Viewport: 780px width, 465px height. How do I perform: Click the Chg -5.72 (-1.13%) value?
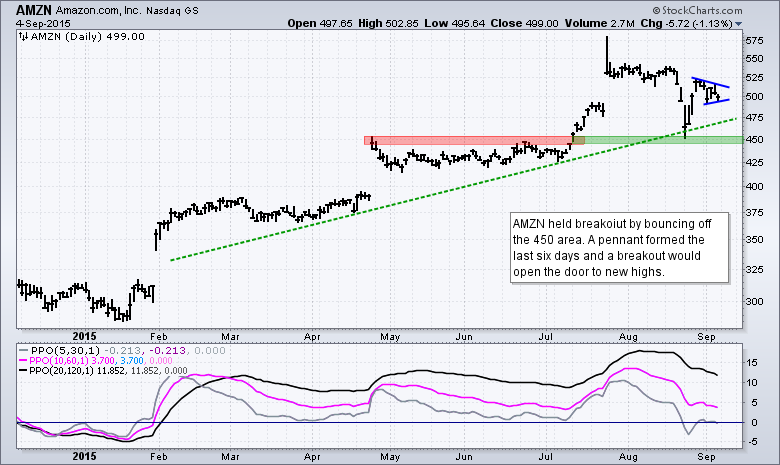click(x=686, y=23)
